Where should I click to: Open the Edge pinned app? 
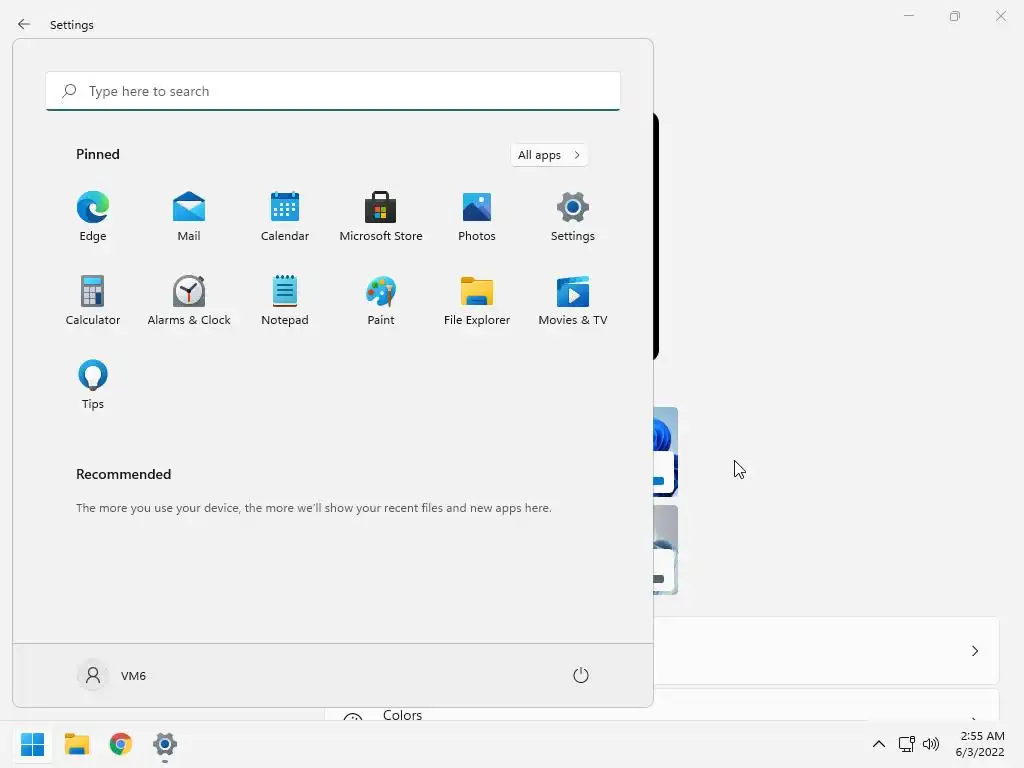[x=93, y=217]
